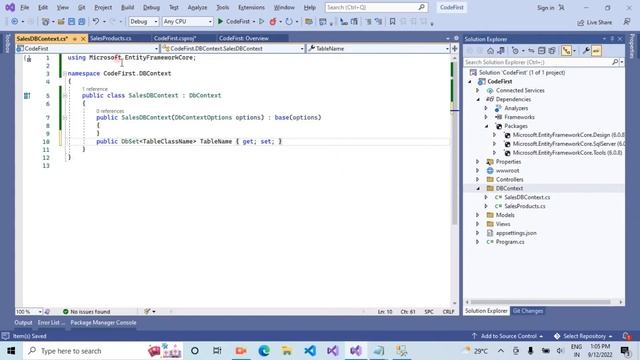
Task: Open File Explorer from taskbar
Action: pyautogui.click(x=287, y=351)
